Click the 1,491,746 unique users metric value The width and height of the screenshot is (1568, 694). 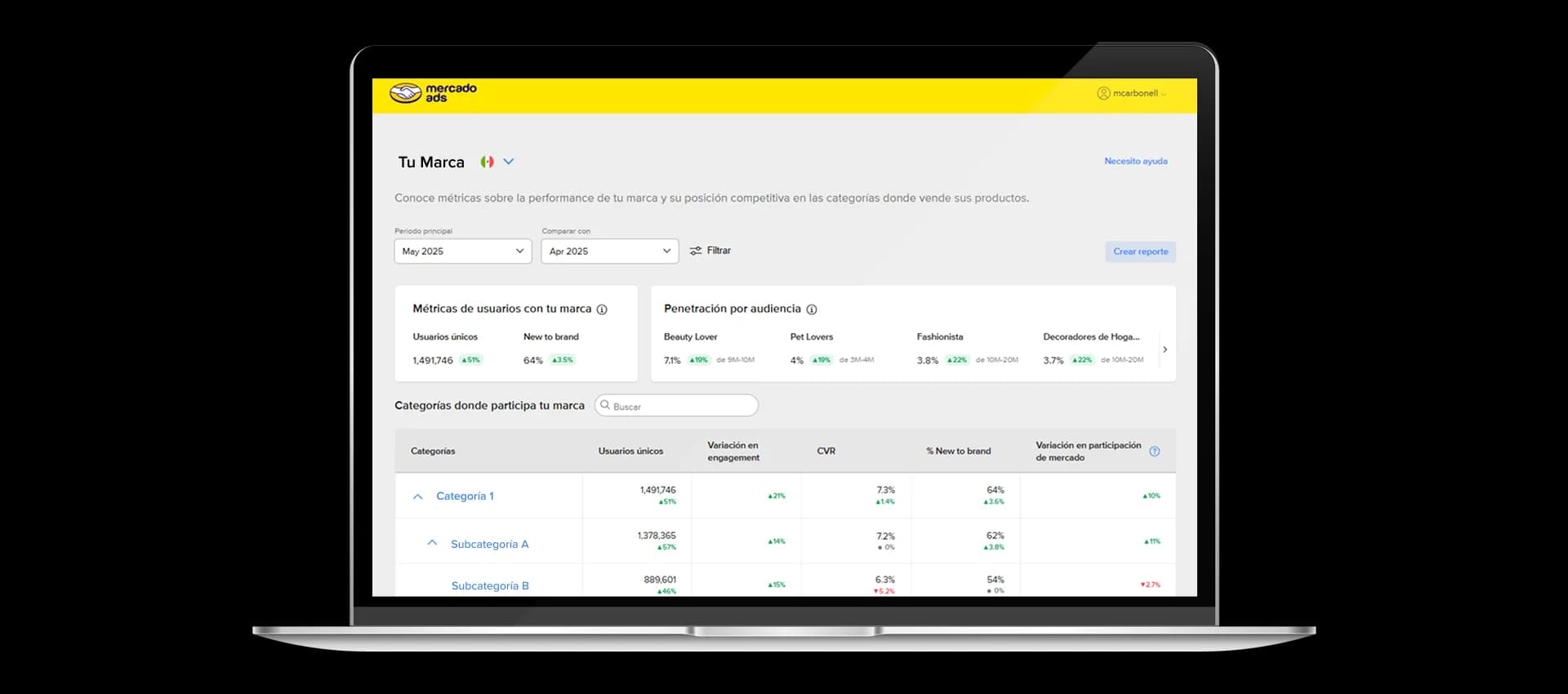point(432,360)
